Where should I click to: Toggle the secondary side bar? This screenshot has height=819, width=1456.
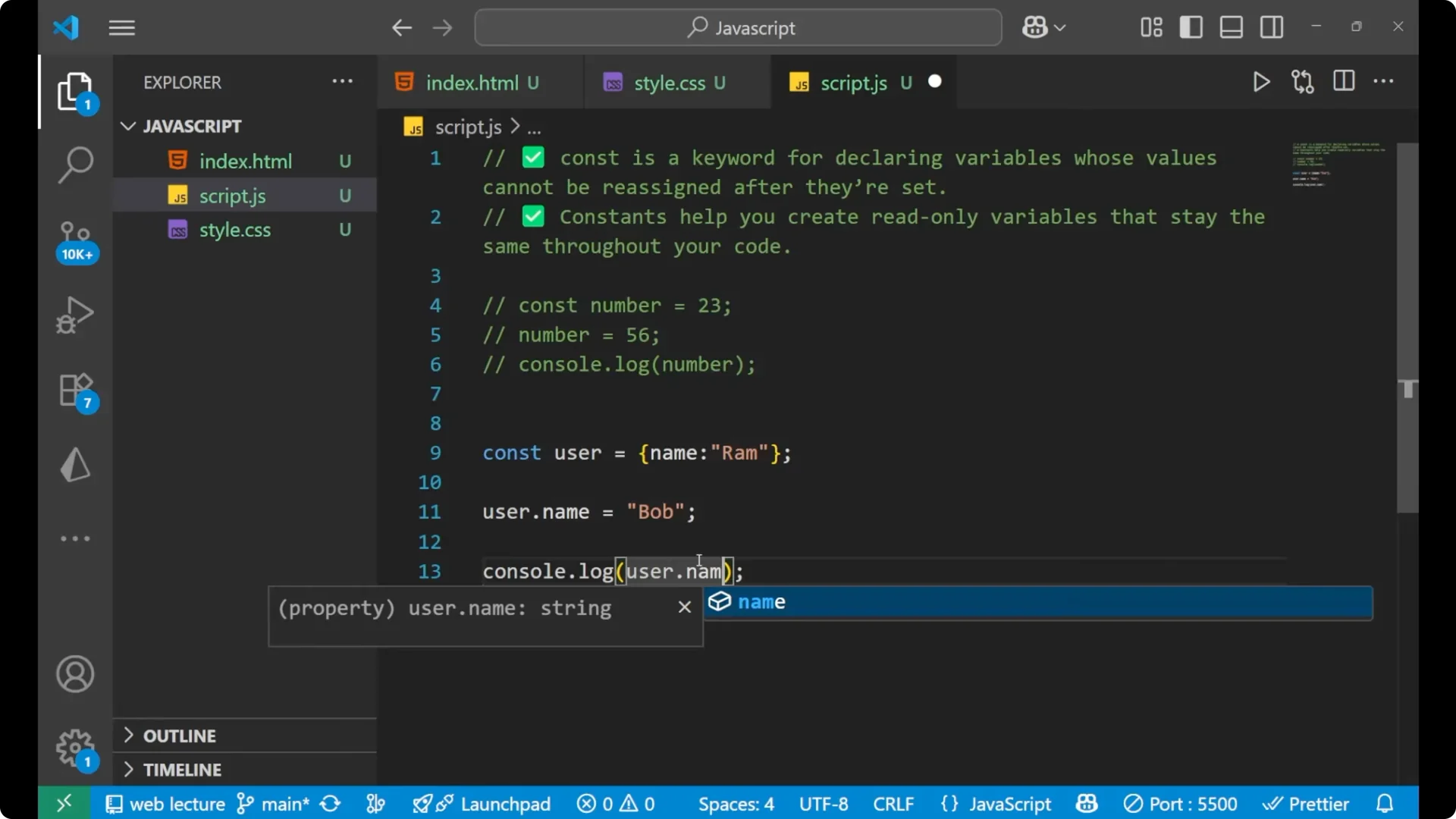click(1271, 27)
